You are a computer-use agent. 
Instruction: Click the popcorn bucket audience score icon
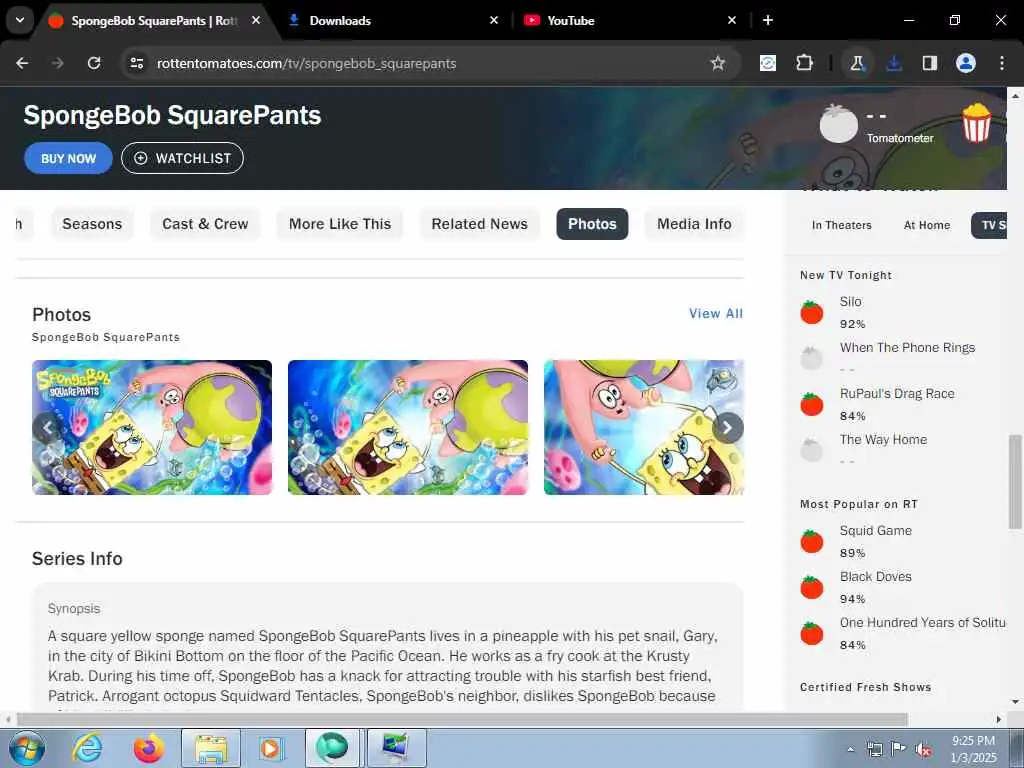(977, 123)
